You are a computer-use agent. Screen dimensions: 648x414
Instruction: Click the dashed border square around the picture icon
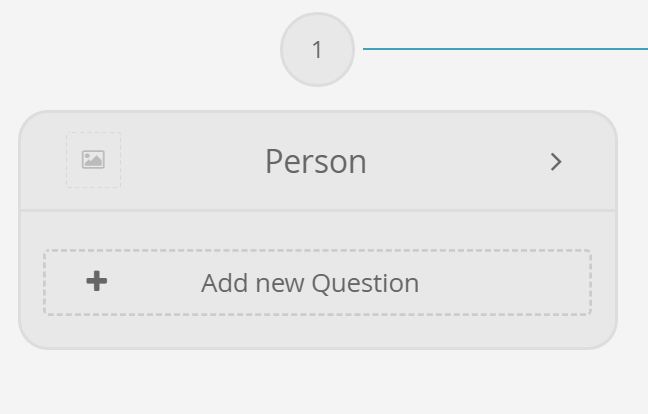[x=93, y=160]
